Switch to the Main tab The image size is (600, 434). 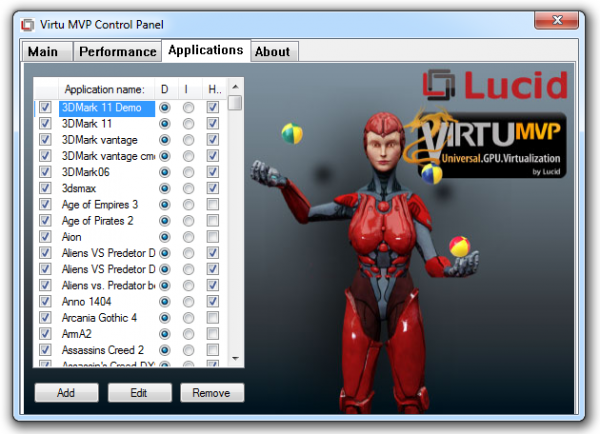(x=47, y=52)
